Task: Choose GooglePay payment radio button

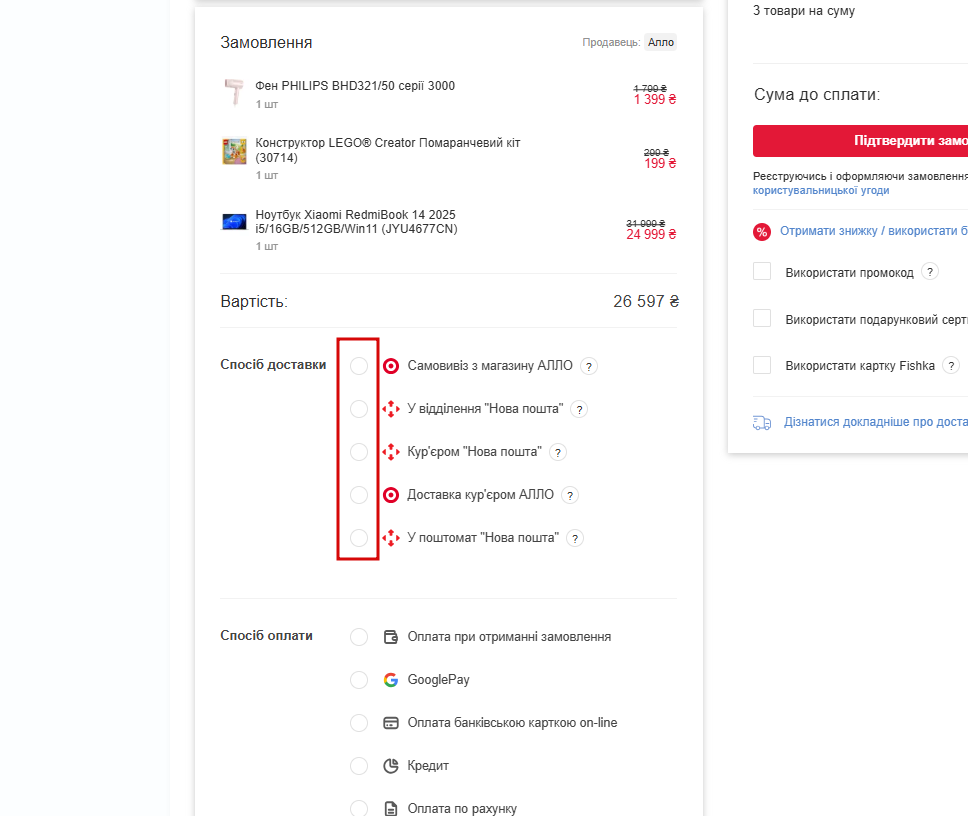Action: (359, 680)
